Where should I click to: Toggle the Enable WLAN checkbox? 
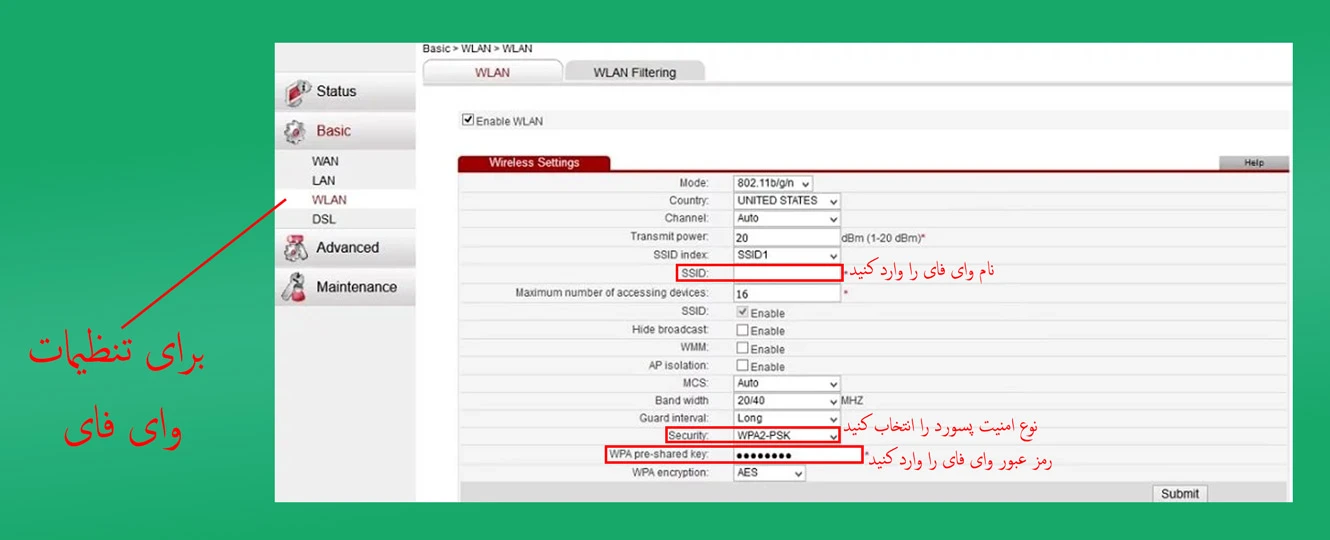(x=467, y=121)
